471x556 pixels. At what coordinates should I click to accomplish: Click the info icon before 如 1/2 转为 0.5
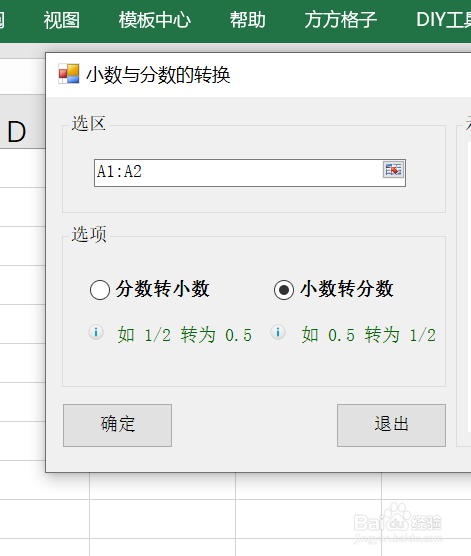96,332
